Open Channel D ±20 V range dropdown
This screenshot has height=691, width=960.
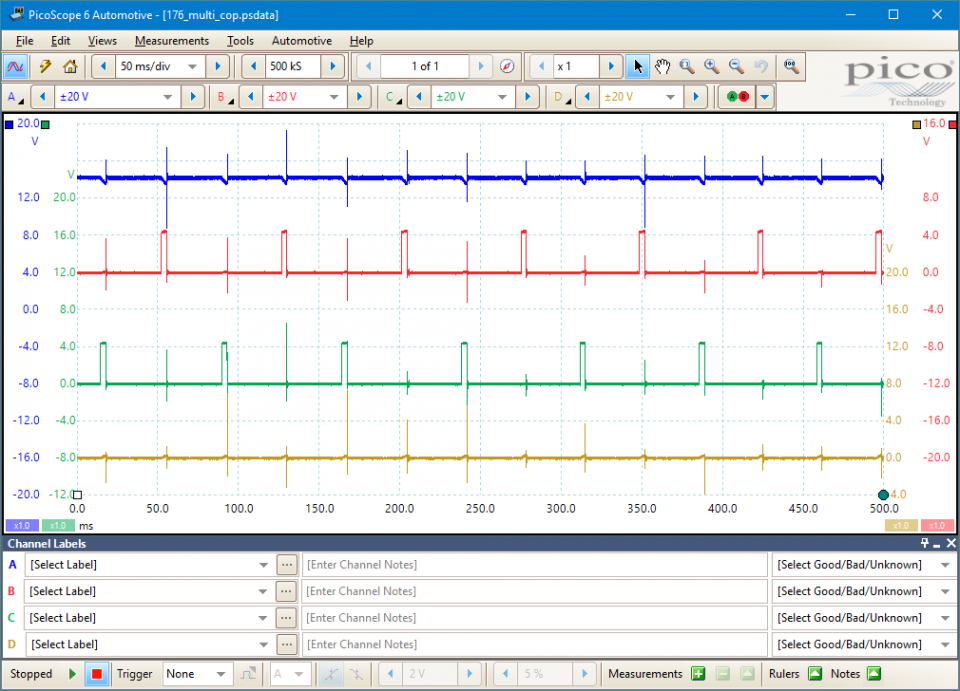670,97
